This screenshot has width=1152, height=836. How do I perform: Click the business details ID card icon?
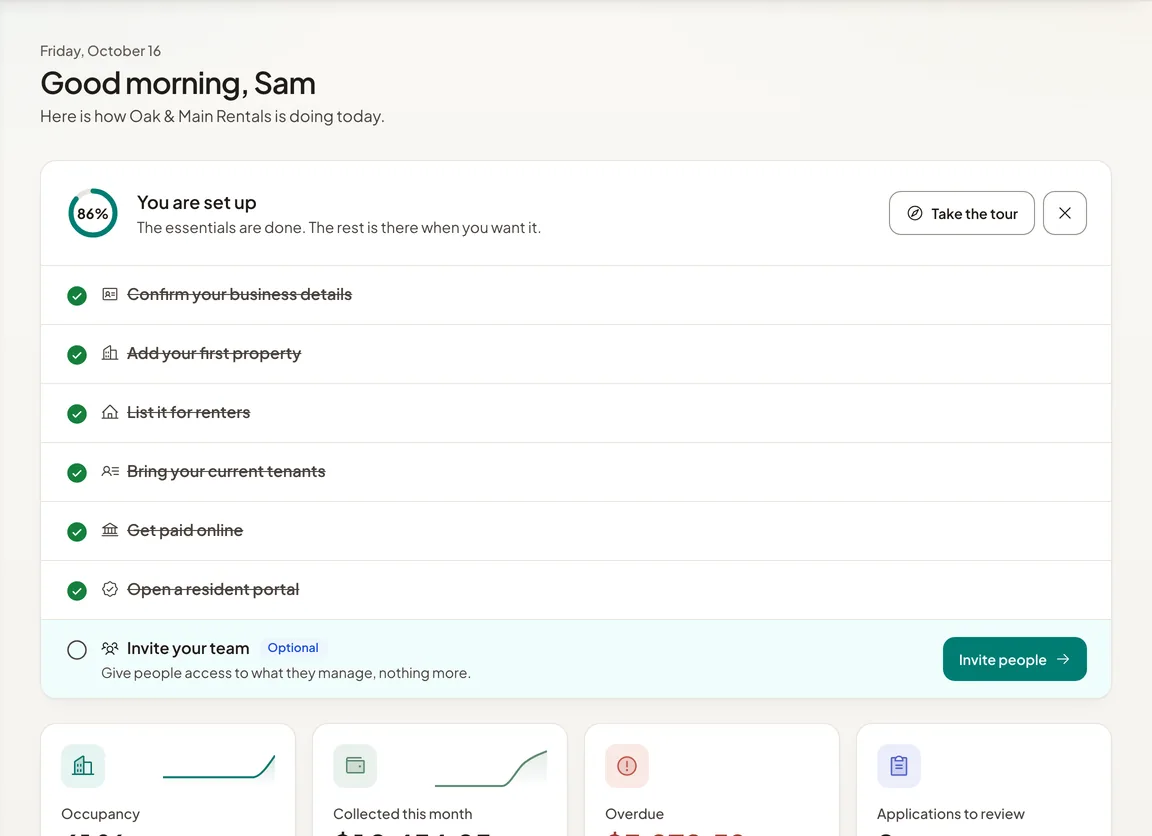coord(109,295)
